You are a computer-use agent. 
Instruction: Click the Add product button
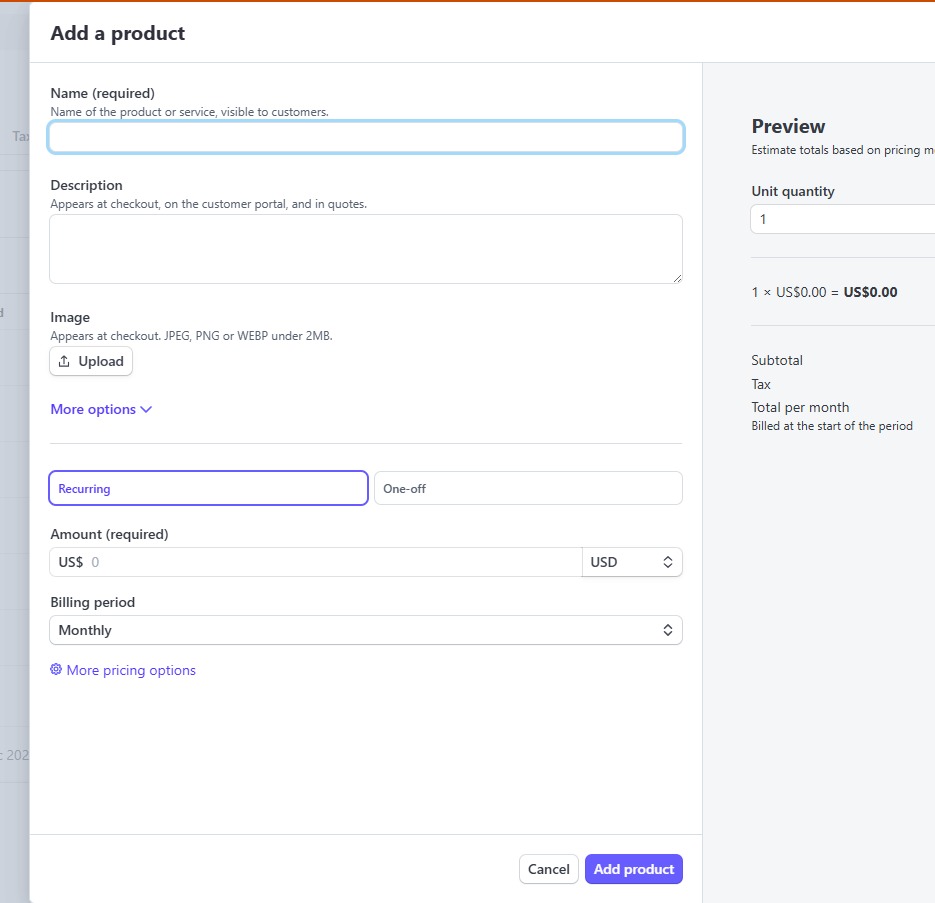coord(633,869)
